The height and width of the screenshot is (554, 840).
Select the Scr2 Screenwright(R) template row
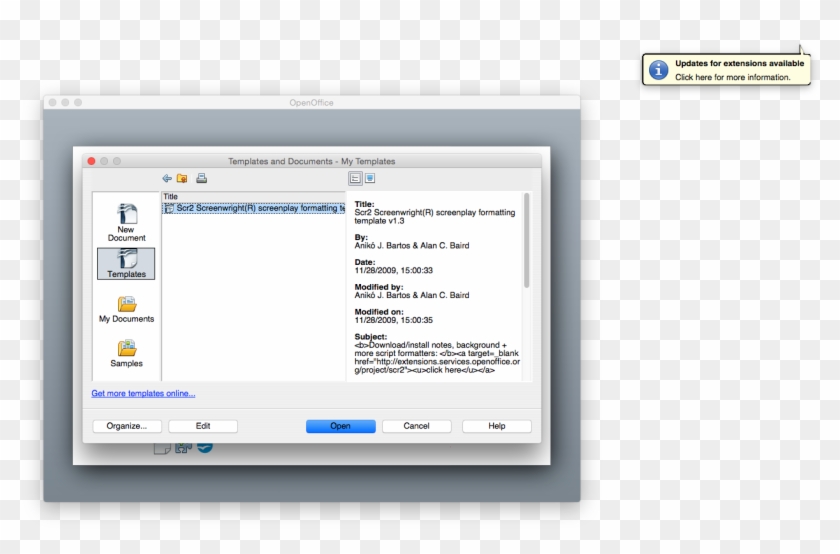click(253, 208)
